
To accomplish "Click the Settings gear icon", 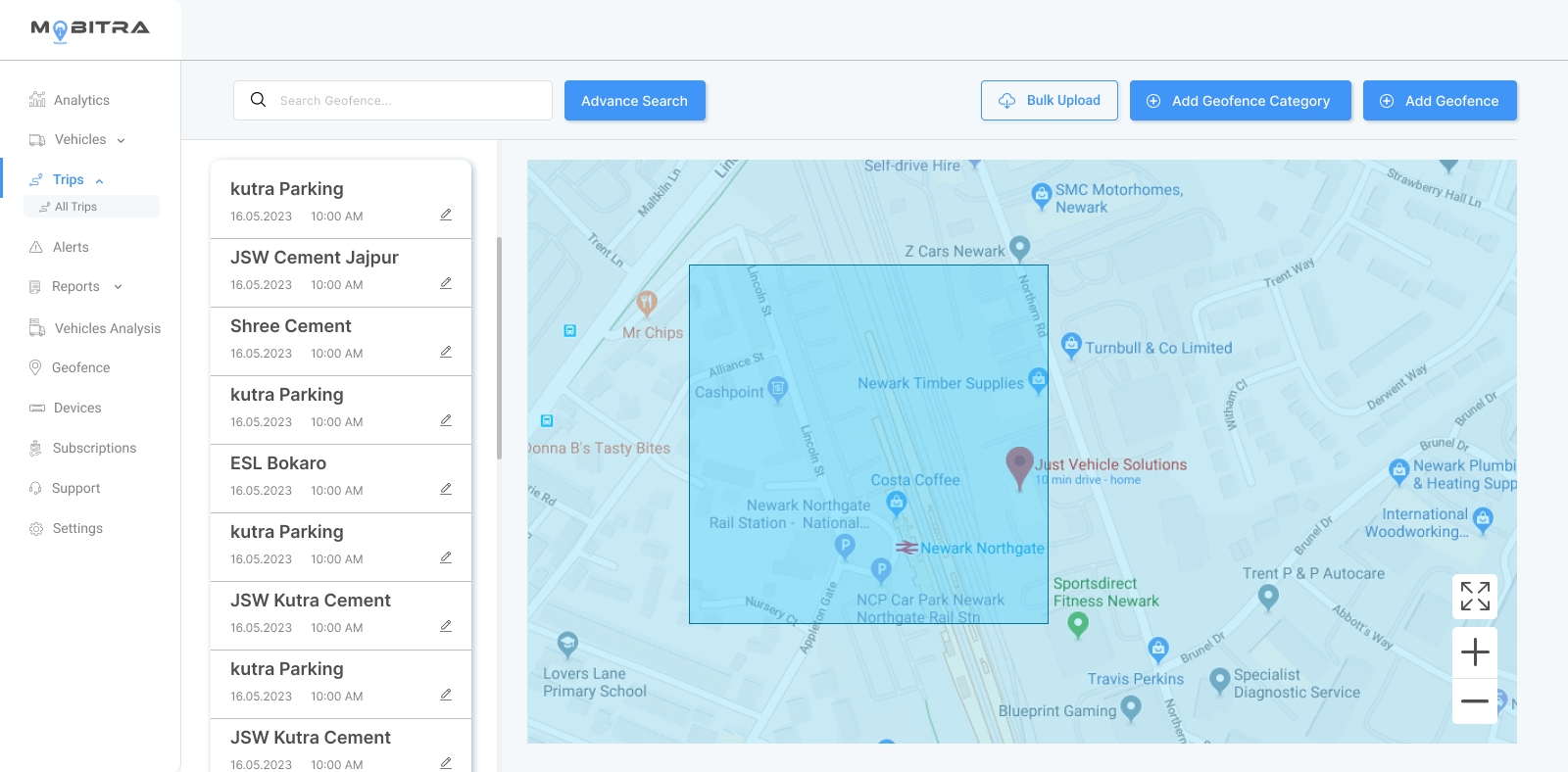I will pos(36,528).
